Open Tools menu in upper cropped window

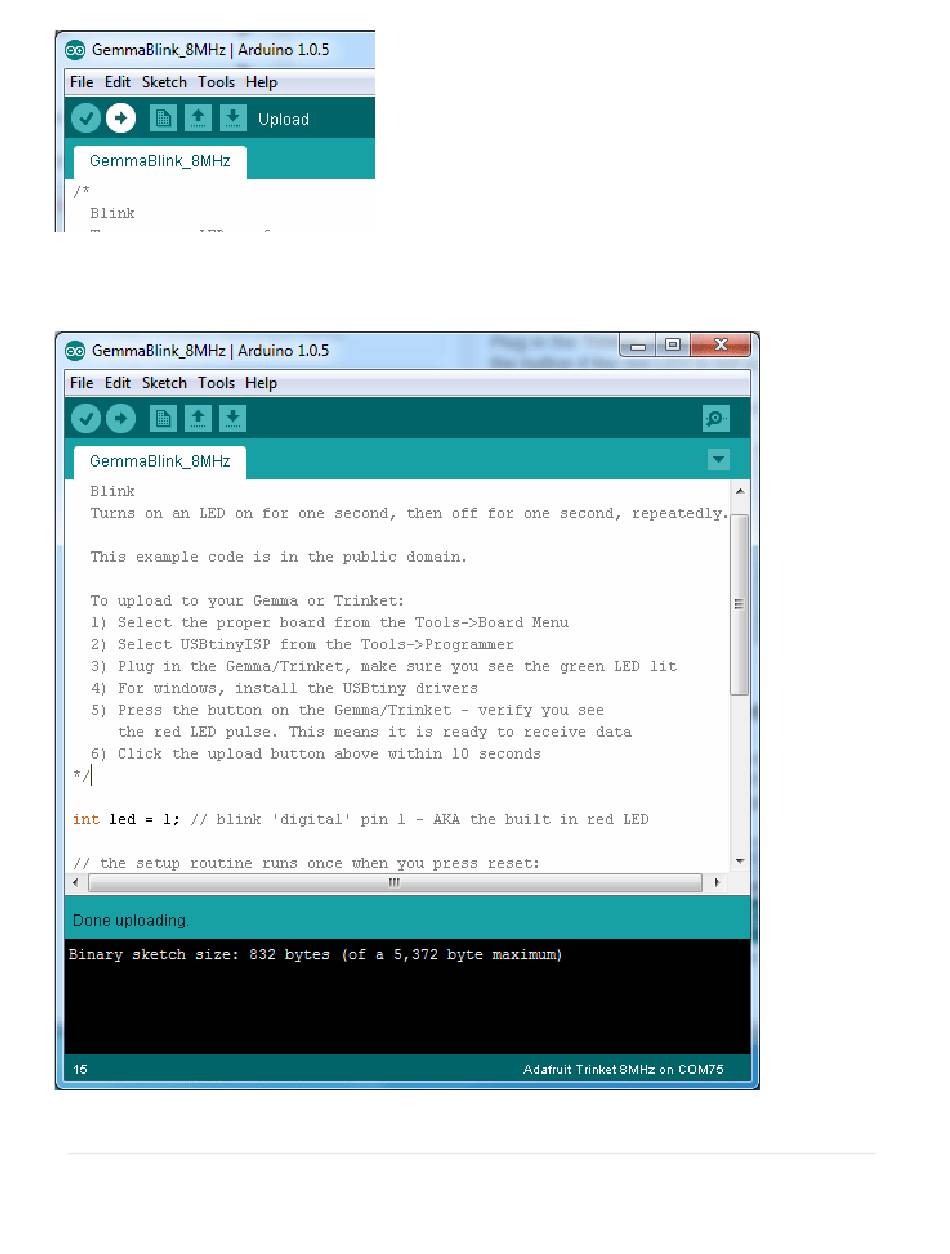point(216,82)
